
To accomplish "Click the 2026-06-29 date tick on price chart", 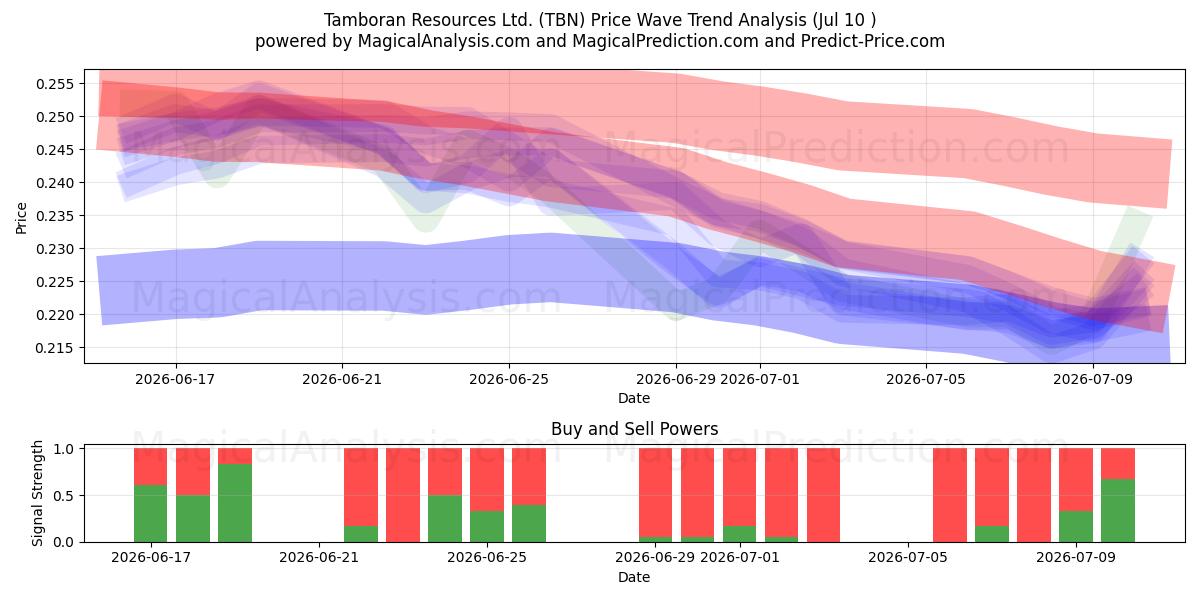I will coord(675,379).
